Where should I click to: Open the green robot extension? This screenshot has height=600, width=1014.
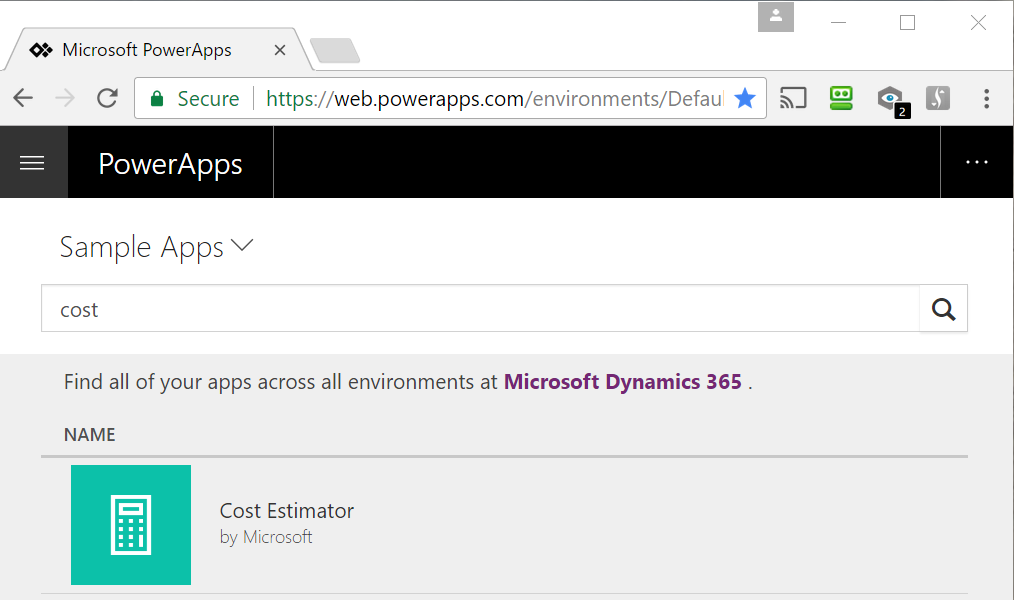(x=841, y=98)
